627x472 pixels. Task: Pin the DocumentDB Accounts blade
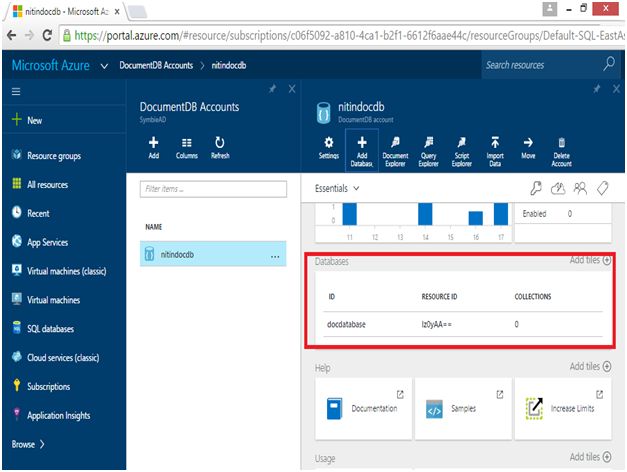pos(273,89)
